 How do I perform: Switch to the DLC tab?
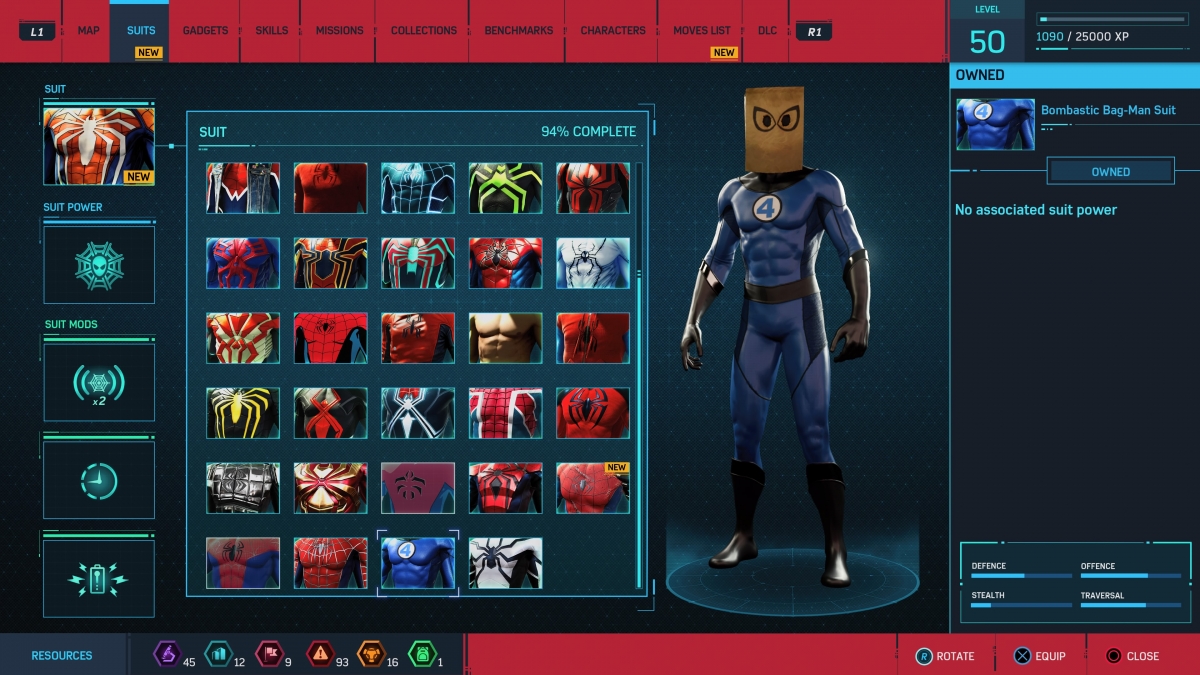coord(767,31)
